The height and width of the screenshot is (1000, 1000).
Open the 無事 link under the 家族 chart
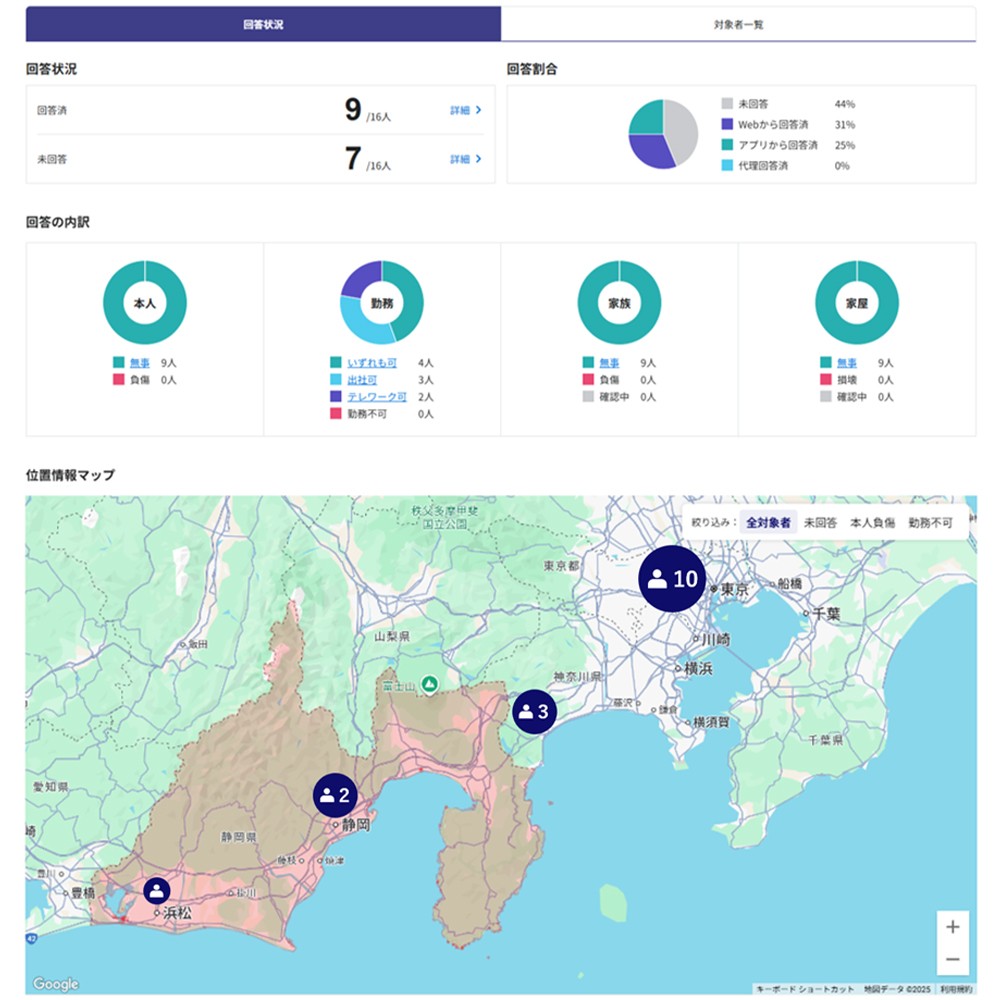[x=612, y=363]
